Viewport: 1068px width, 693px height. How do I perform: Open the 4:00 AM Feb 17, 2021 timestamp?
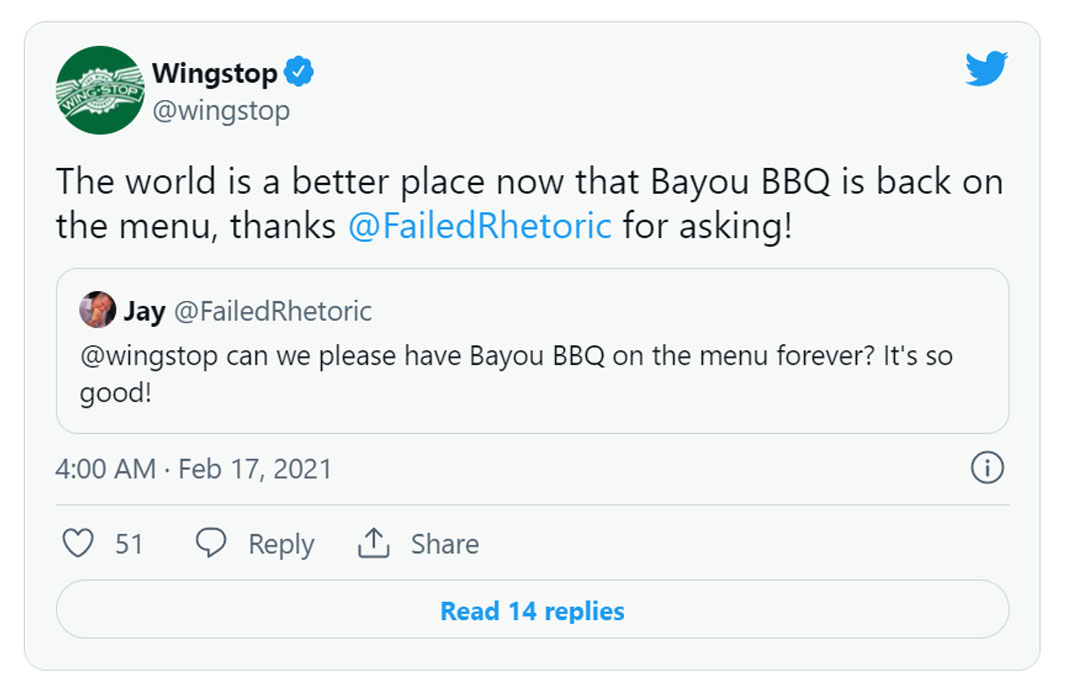[x=194, y=469]
